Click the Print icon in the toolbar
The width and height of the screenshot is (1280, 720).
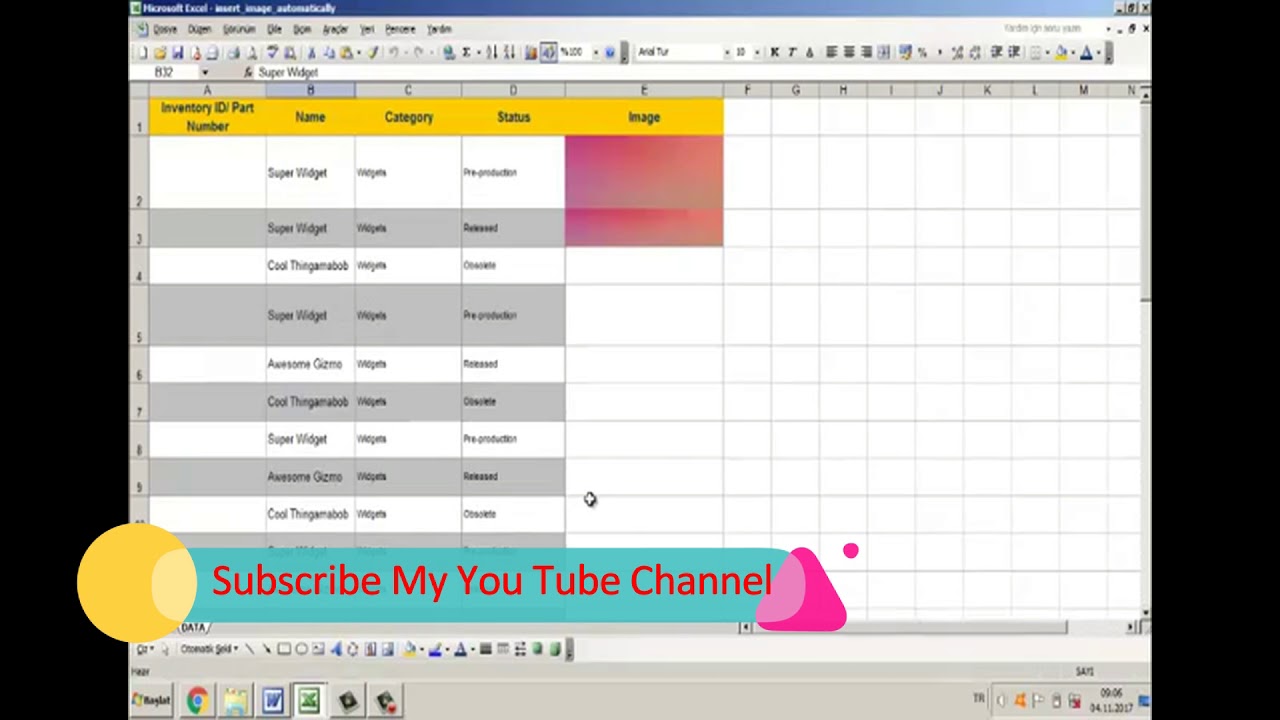(x=234, y=52)
